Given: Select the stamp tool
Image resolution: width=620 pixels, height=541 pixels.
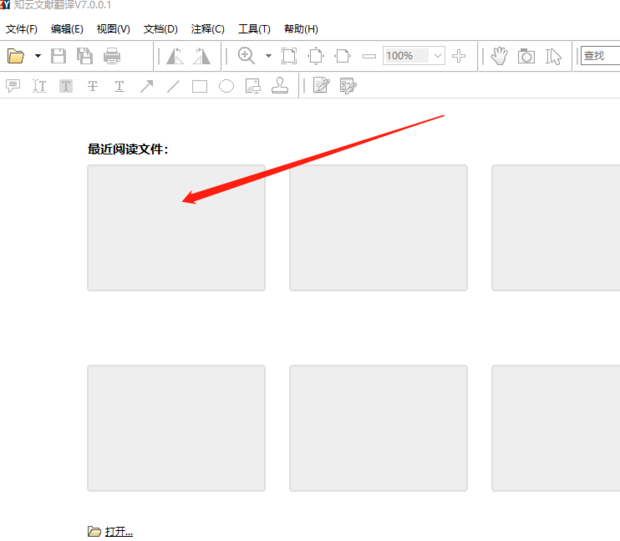Looking at the screenshot, I should coord(280,85).
